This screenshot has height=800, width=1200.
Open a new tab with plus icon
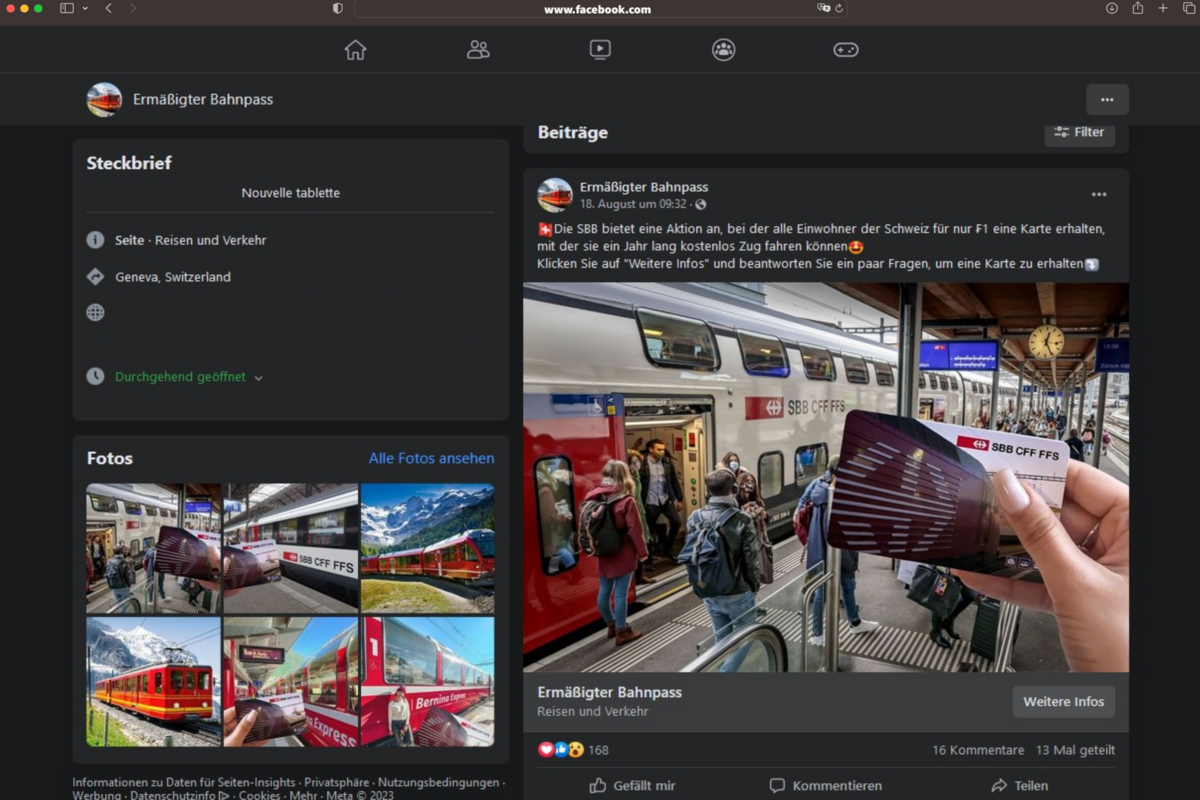pos(1163,8)
